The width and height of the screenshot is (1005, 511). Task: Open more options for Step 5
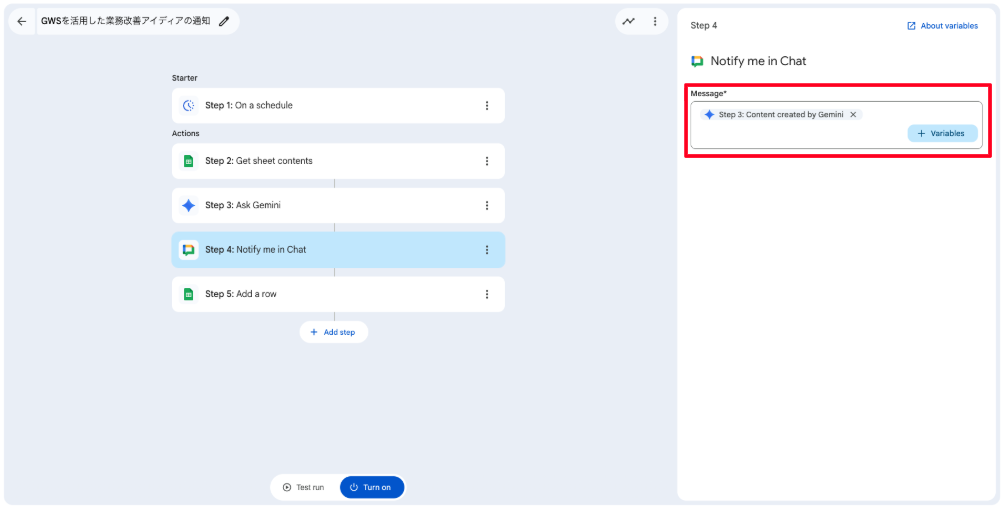pos(487,294)
